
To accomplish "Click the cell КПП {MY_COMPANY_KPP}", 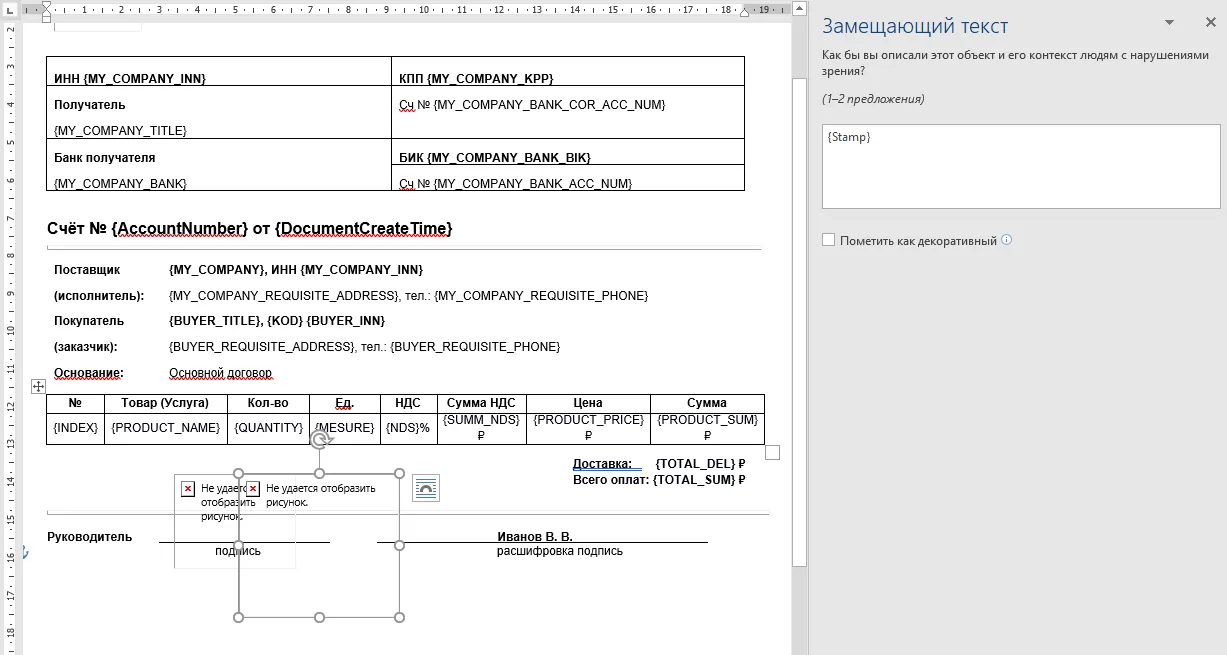I will tap(568, 72).
